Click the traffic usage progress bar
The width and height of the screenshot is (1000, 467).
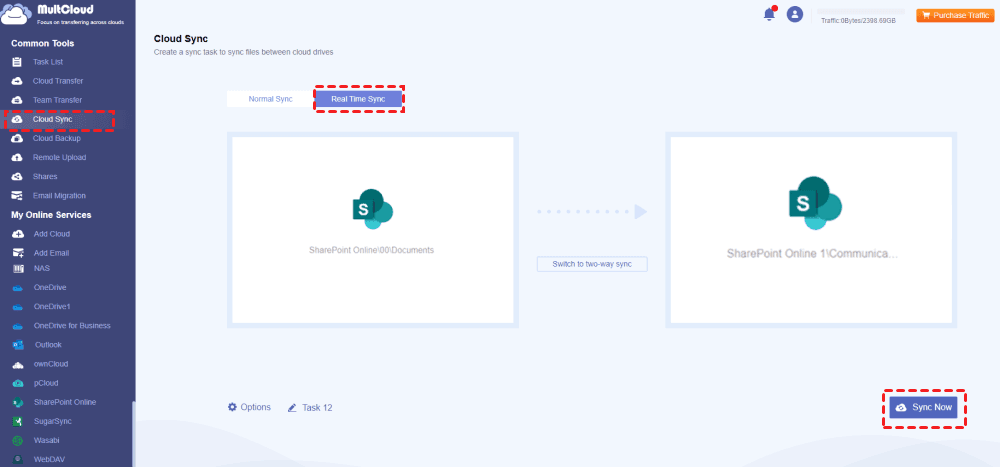(861, 11)
